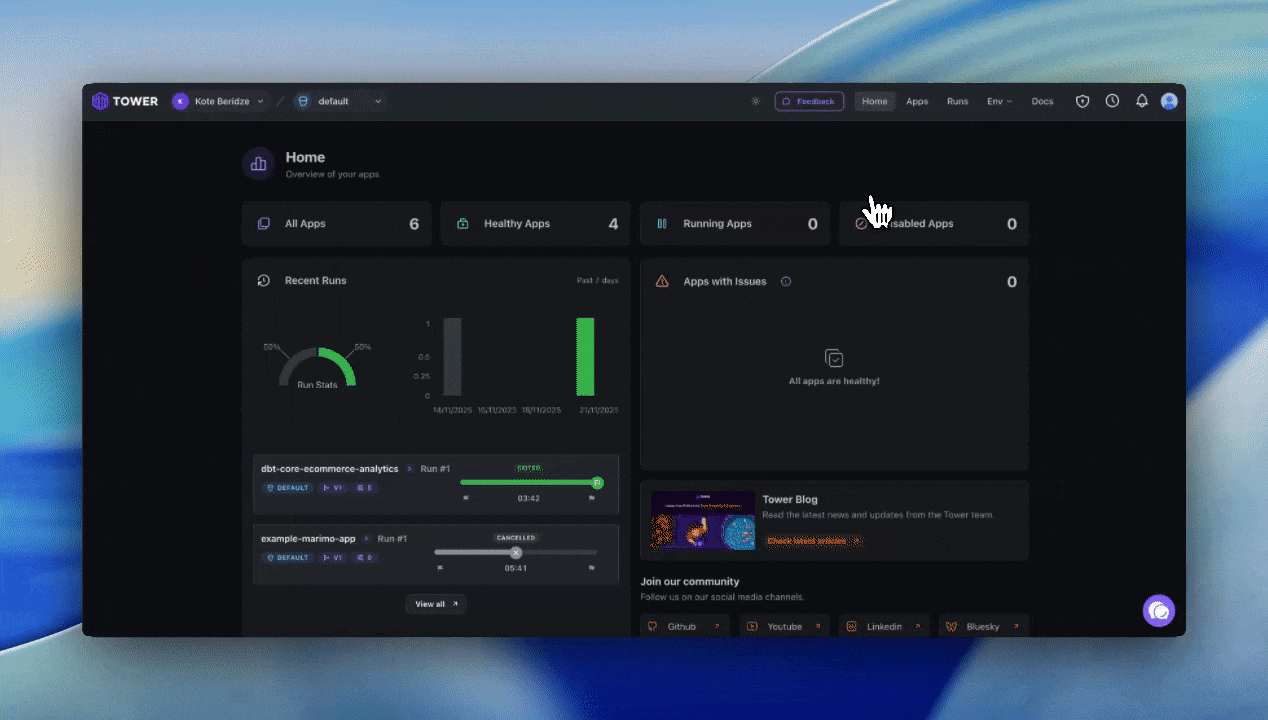Open the clock history icon in navbar

pos(1112,101)
